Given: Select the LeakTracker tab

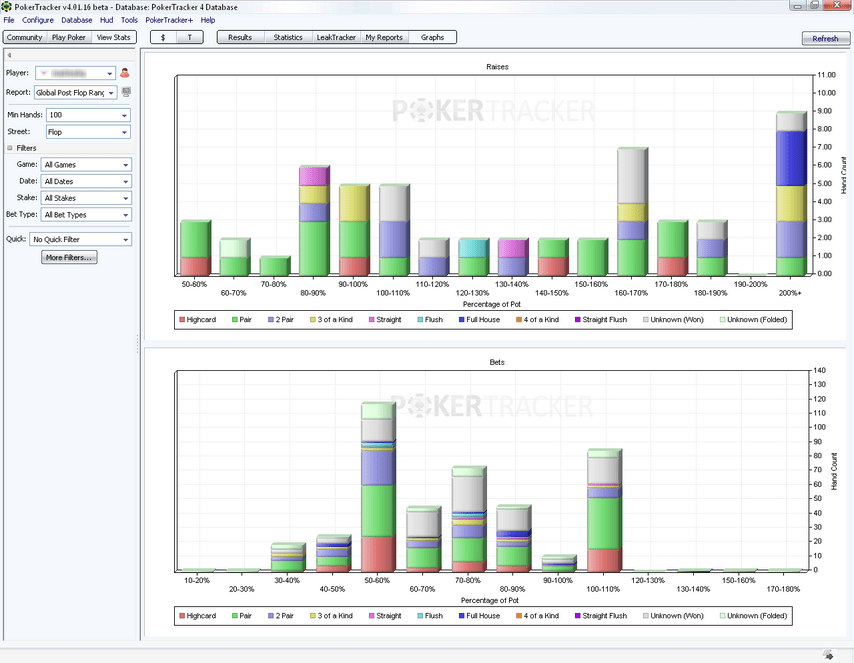Looking at the screenshot, I should point(336,38).
